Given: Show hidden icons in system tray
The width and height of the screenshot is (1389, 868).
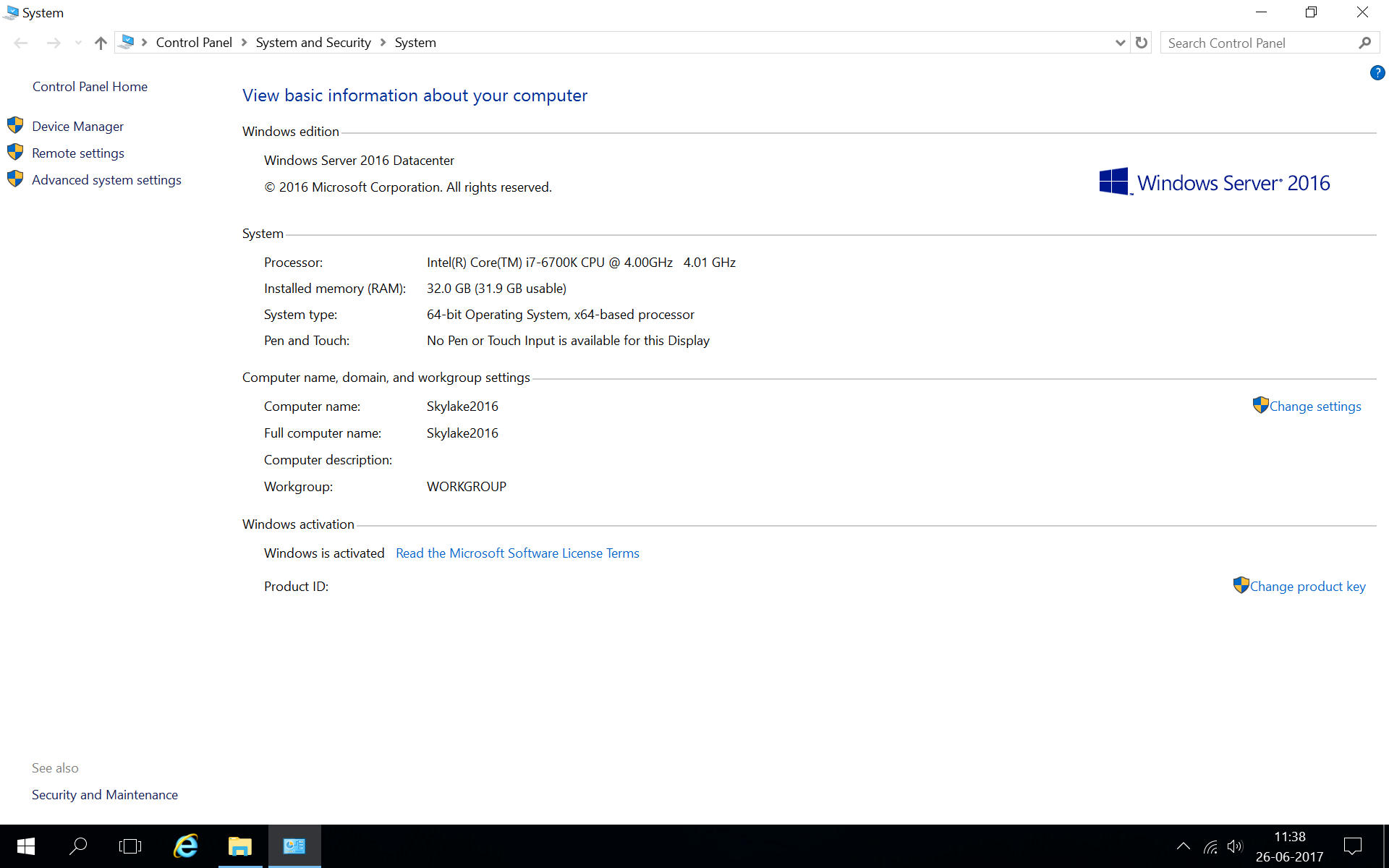Looking at the screenshot, I should tap(1183, 846).
